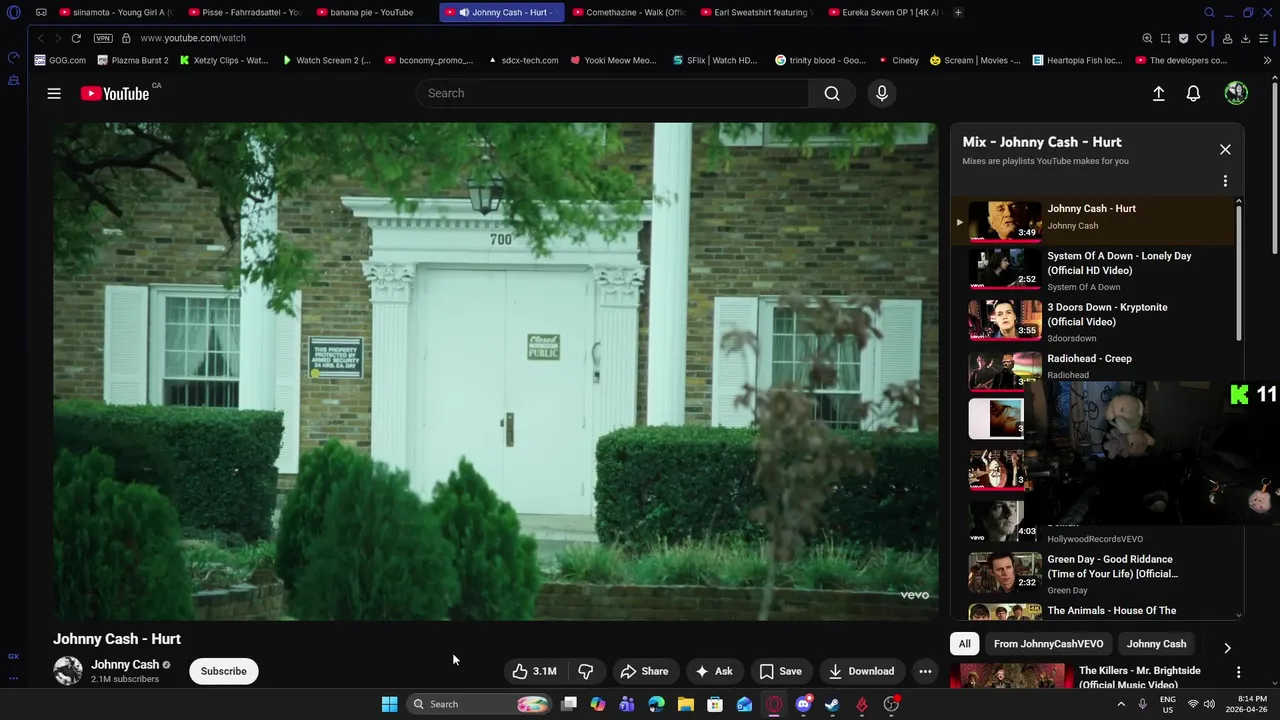Open the find-in-page magnifier in address bar
Screen dimensions: 1280x720
1147,38
